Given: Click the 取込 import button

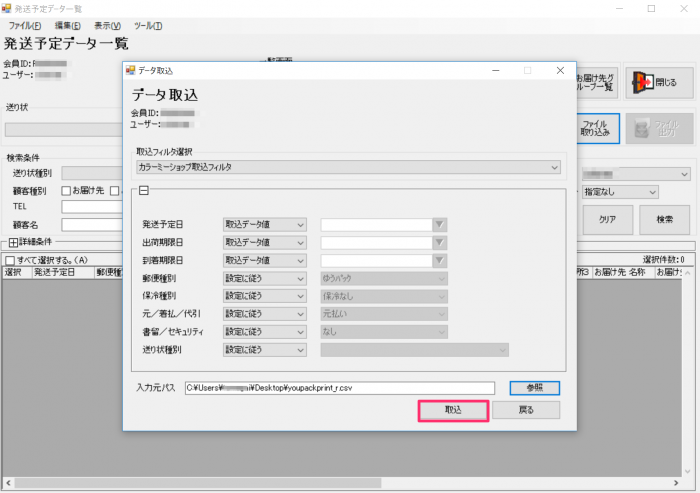Looking at the screenshot, I should pyautogui.click(x=453, y=410).
